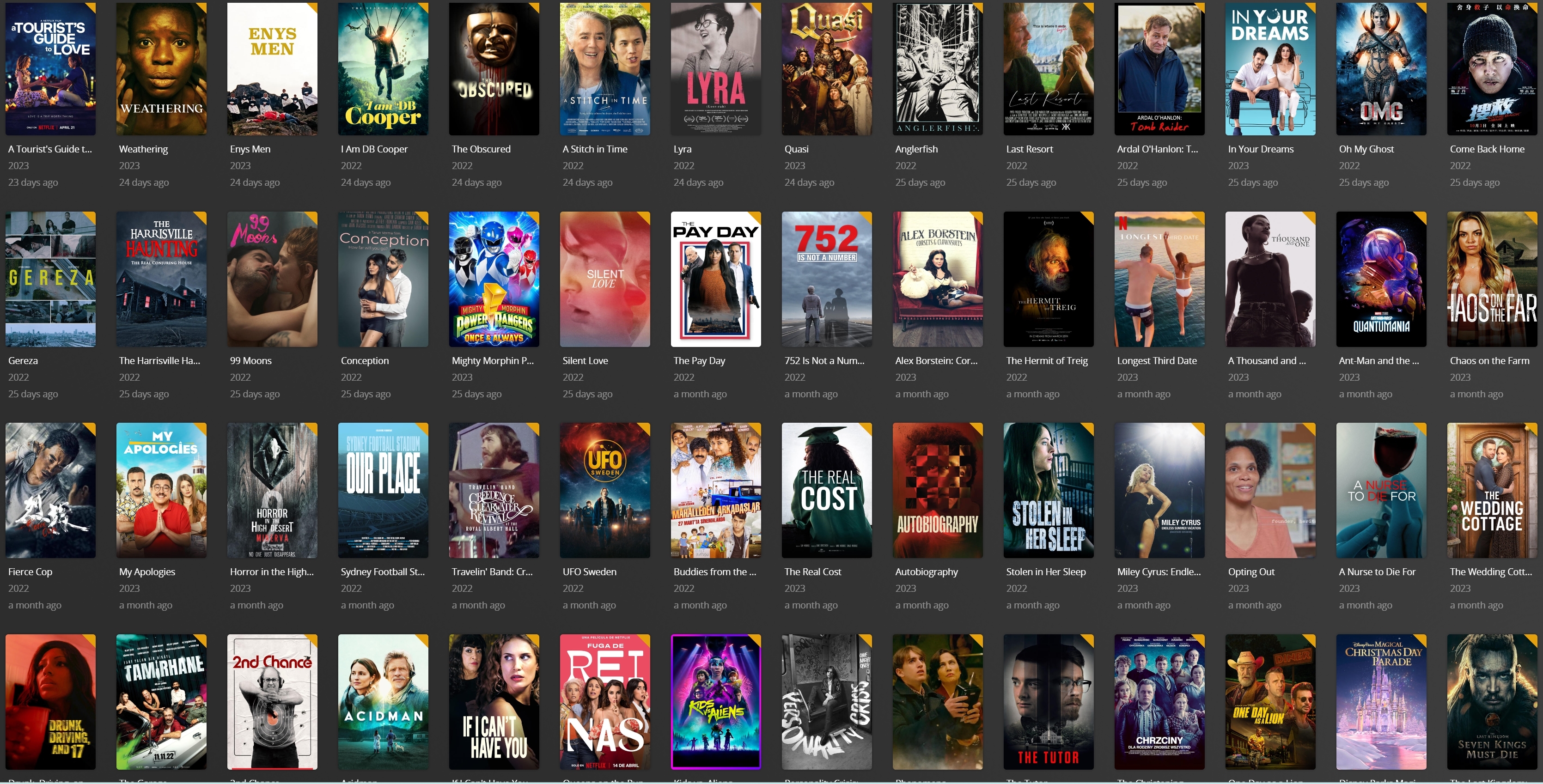Open the Seven Kings Must Die poster
The height and width of the screenshot is (784, 1543).
[x=1492, y=702]
